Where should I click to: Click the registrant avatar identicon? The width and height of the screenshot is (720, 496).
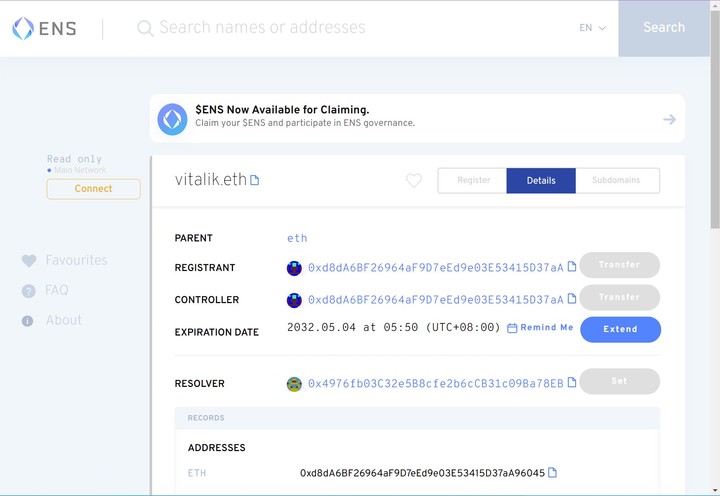tap(294, 268)
